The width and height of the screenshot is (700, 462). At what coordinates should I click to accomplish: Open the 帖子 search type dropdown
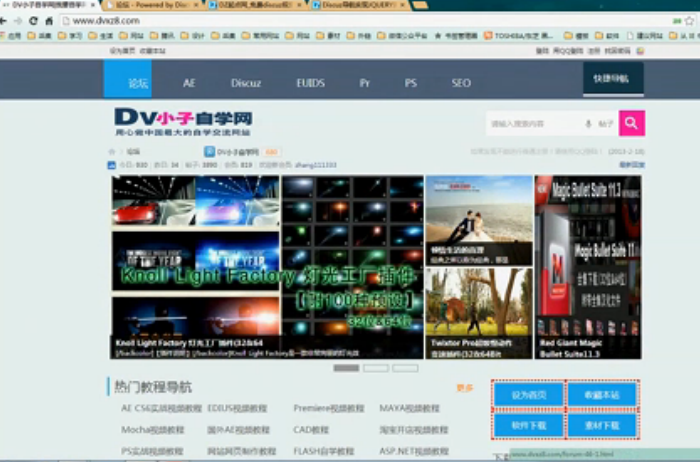[x=605, y=124]
